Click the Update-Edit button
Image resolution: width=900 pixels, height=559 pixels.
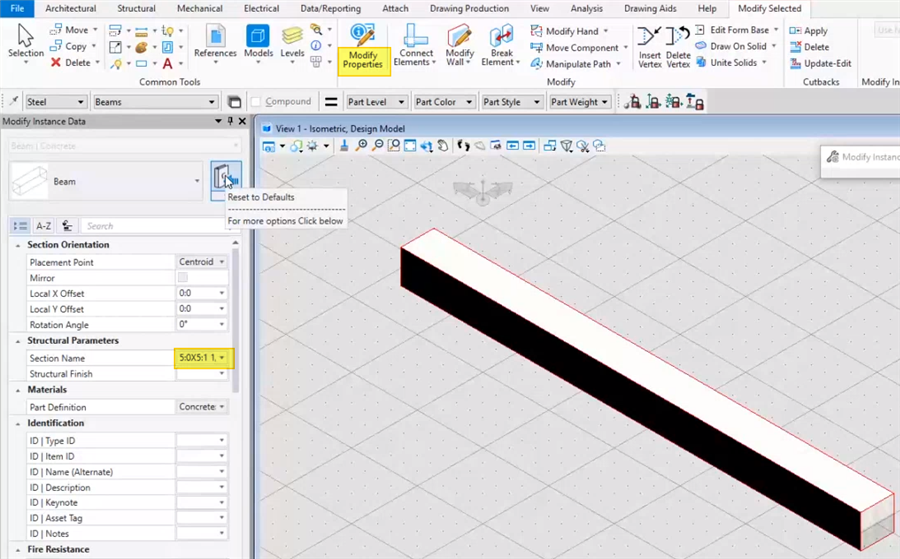[820, 63]
